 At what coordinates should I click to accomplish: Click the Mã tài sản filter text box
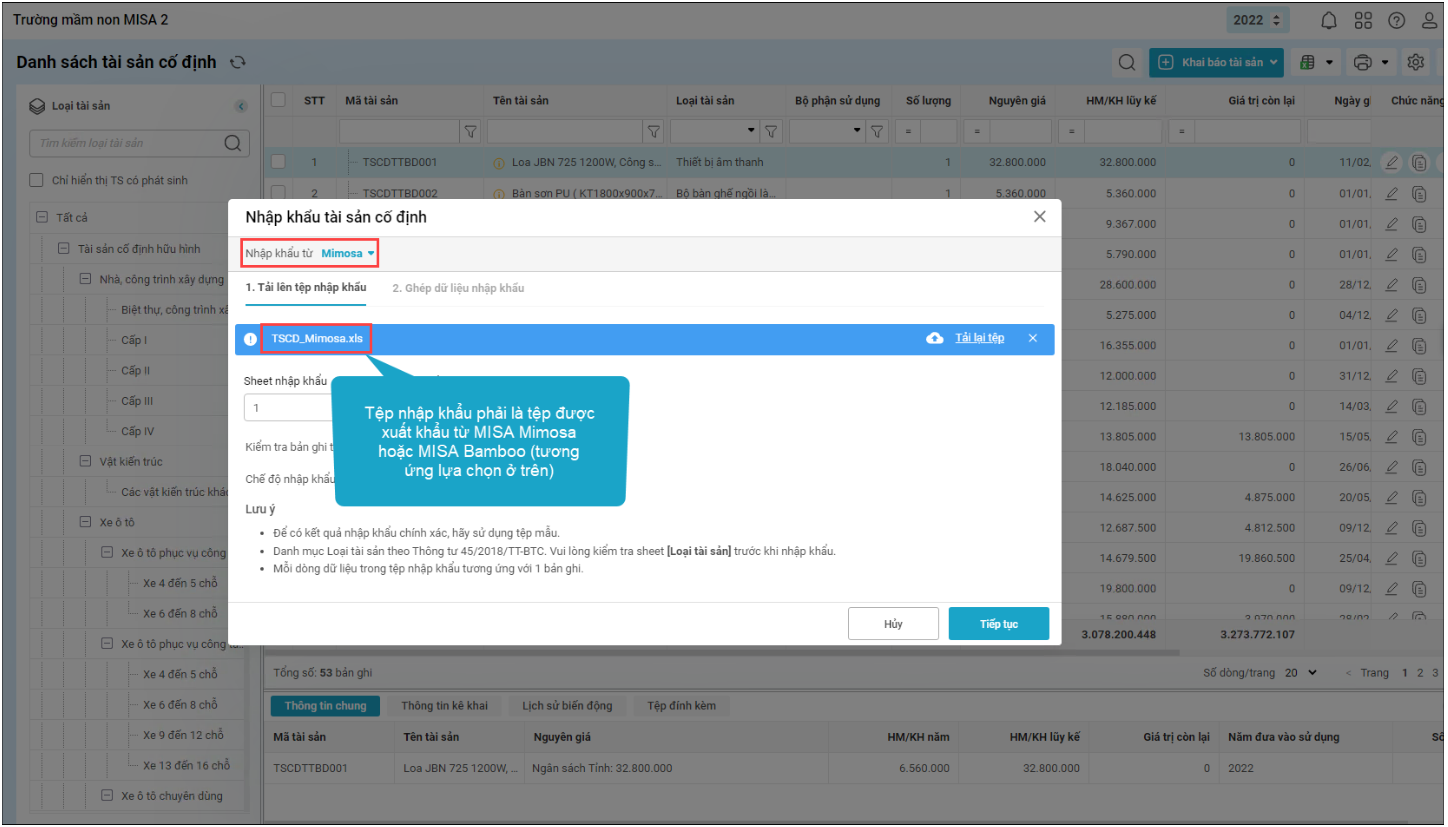pyautogui.click(x=400, y=131)
